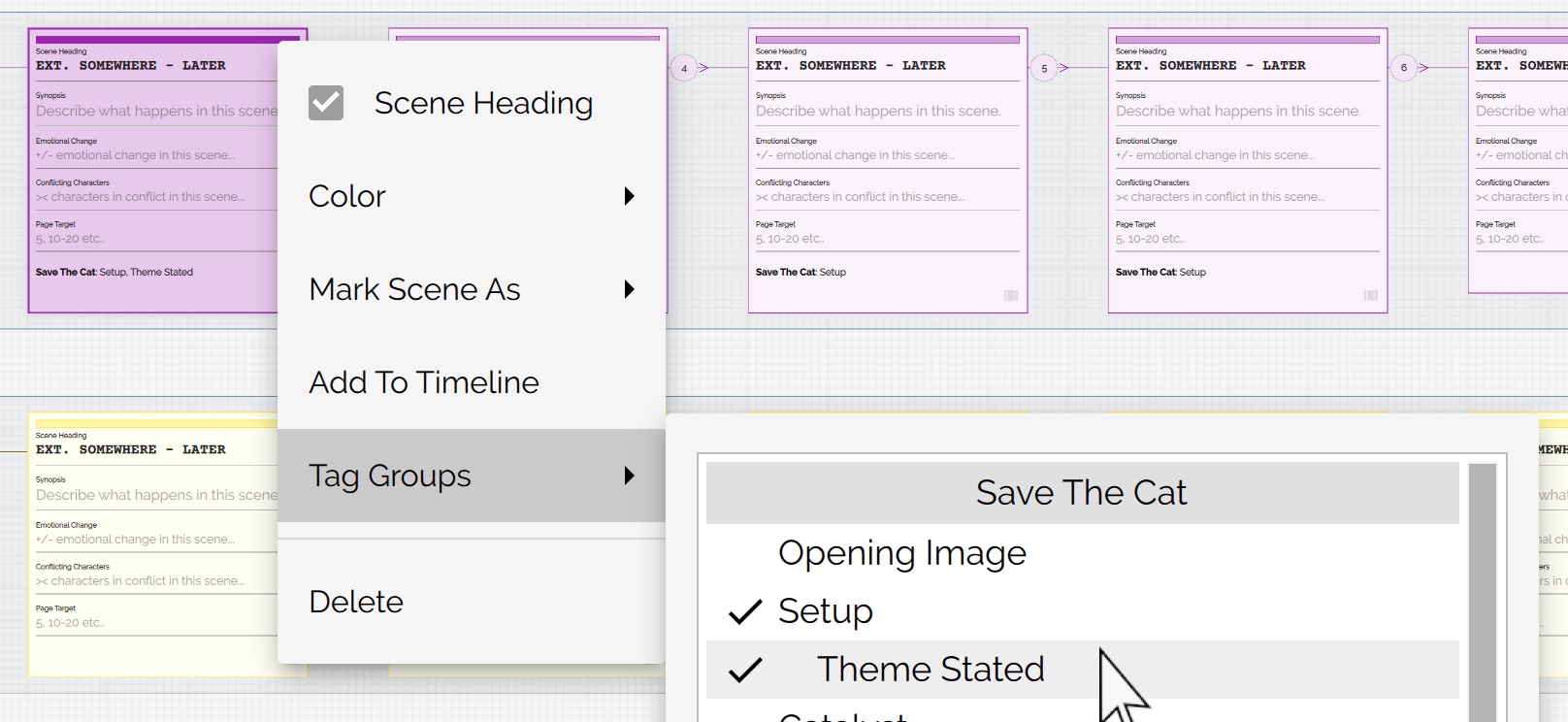Click the tag list vertical scrollbar

[x=1483, y=592]
